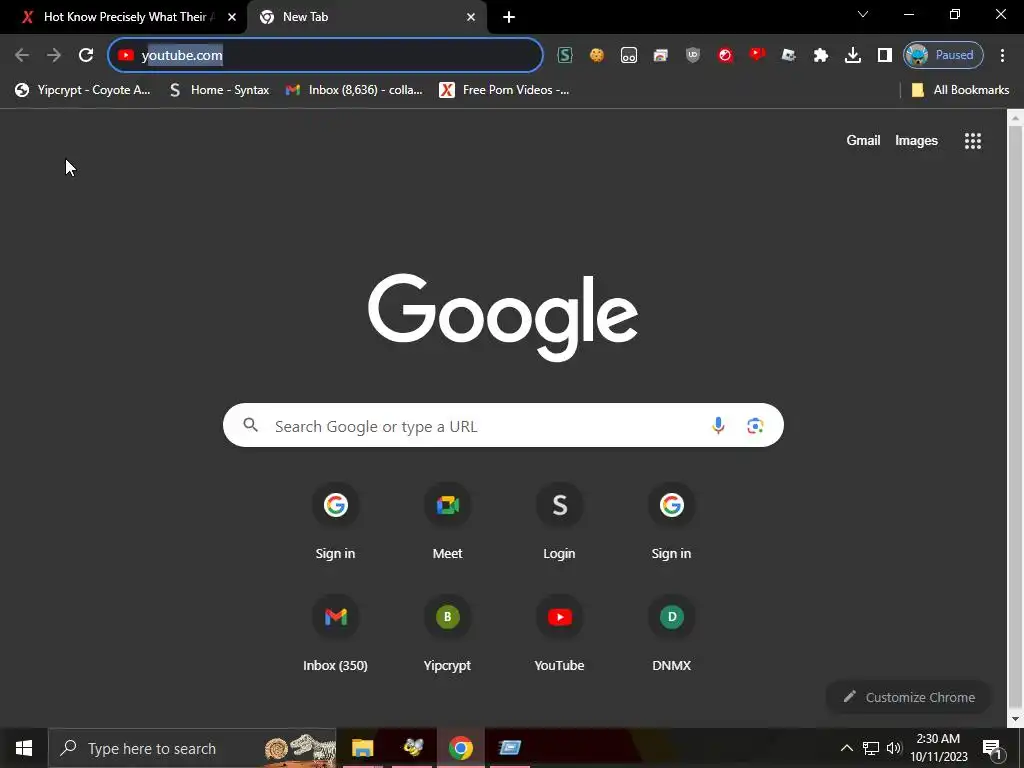The width and height of the screenshot is (1024, 768).
Task: Click the Chrome icon in the taskbar
Action: pyautogui.click(x=460, y=748)
